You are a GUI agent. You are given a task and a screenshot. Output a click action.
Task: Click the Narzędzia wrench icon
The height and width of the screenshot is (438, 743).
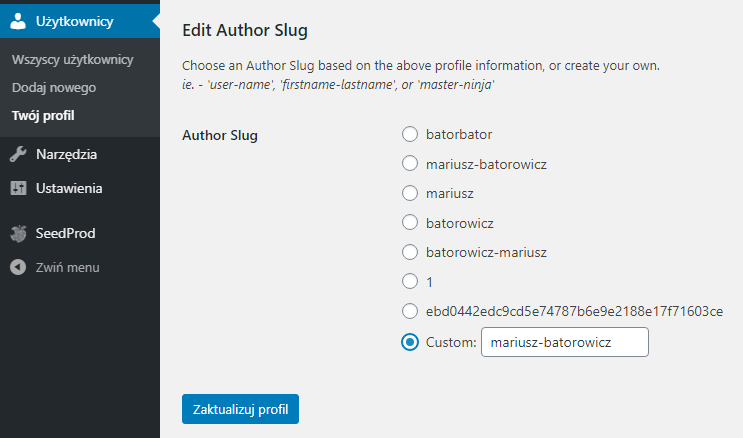tap(18, 154)
